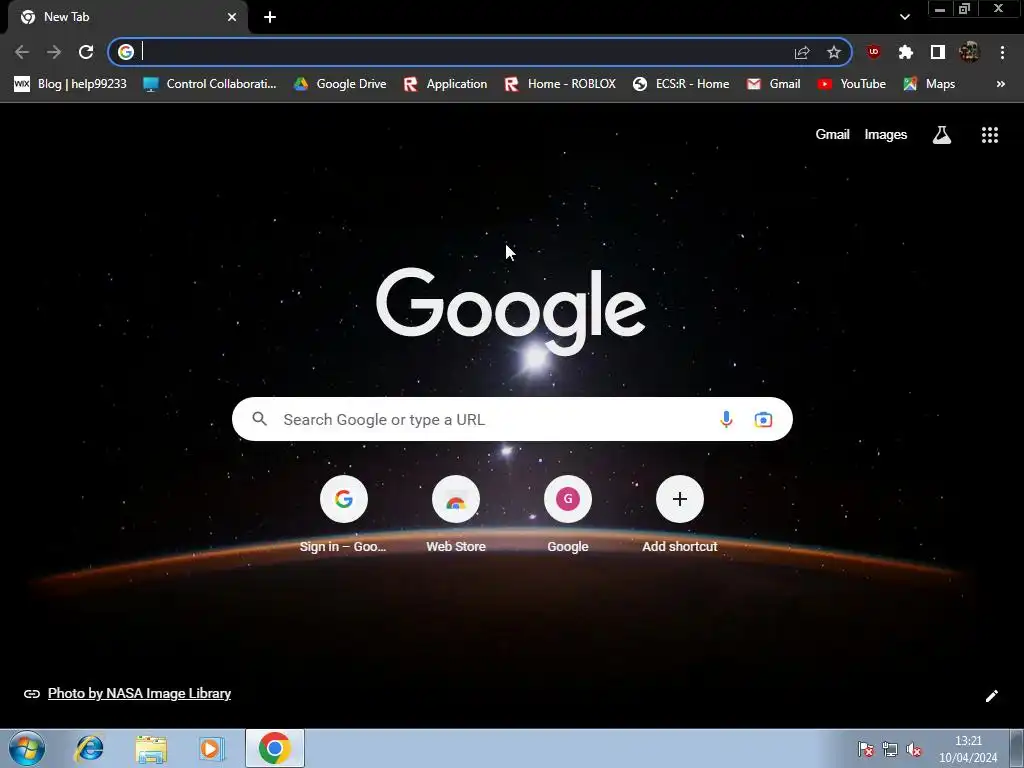Bookmark this tab with the star icon
Viewport: 1024px width, 768px height.
[833, 52]
